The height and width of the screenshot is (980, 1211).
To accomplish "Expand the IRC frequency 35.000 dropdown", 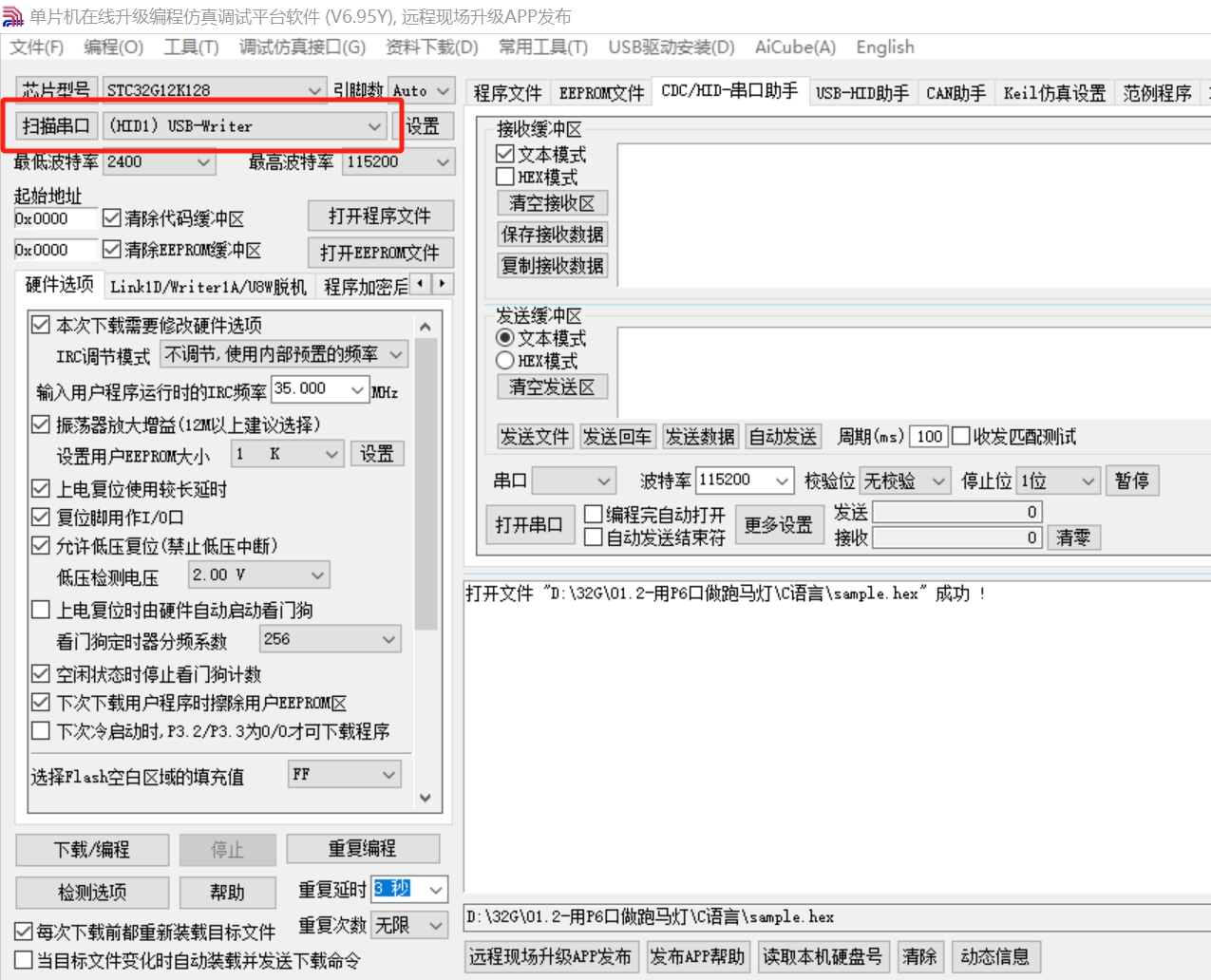I will [x=357, y=389].
